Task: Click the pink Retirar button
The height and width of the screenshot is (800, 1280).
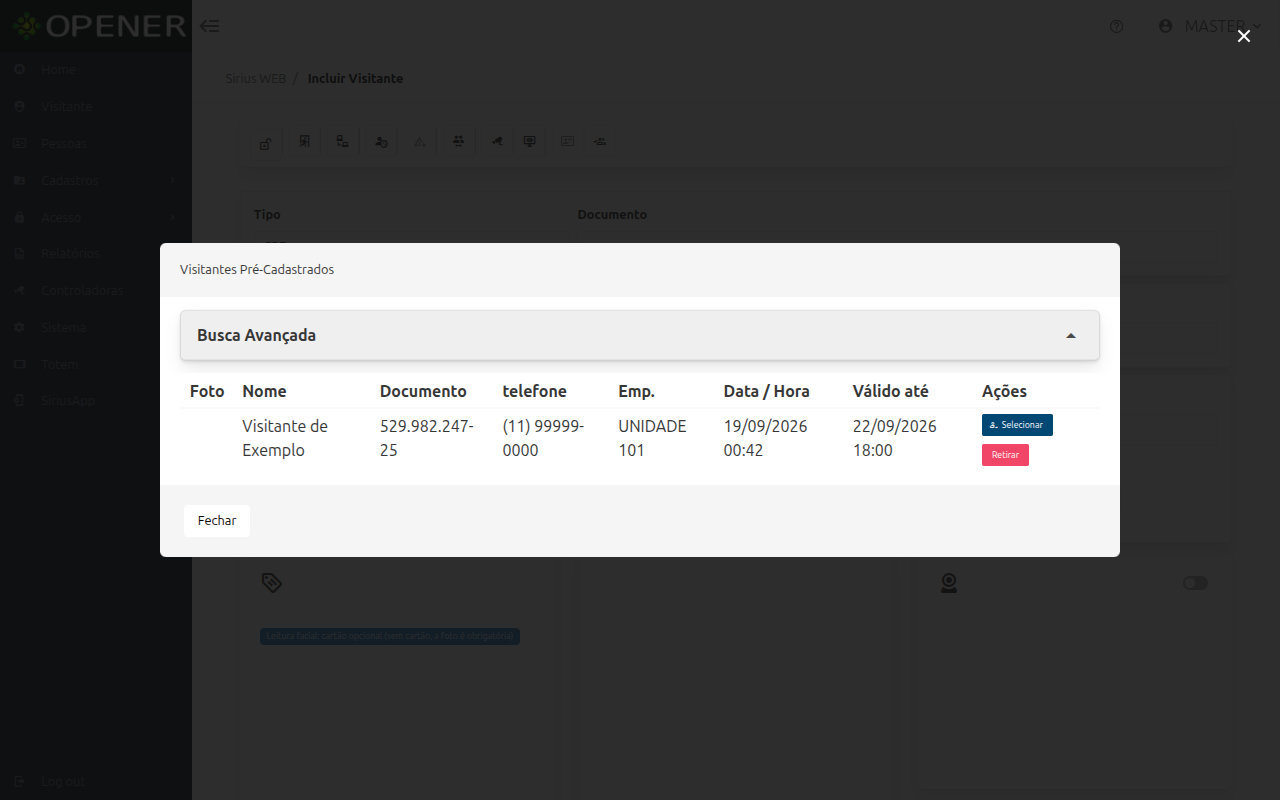Action: tap(1005, 455)
